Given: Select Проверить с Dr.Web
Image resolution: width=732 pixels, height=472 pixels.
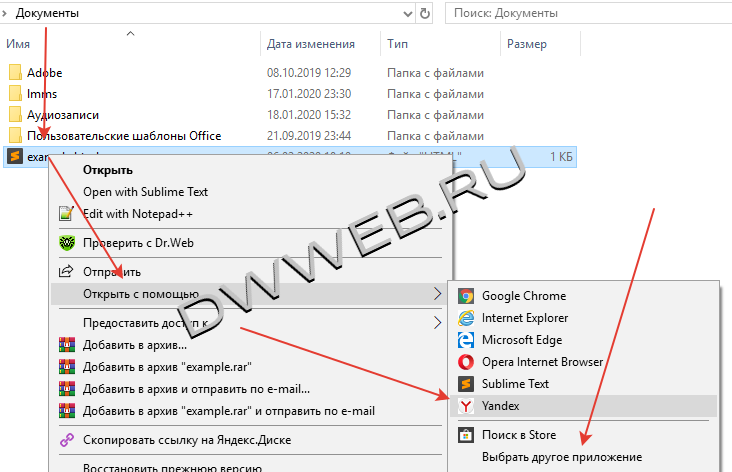Looking at the screenshot, I should pyautogui.click(x=138, y=243).
